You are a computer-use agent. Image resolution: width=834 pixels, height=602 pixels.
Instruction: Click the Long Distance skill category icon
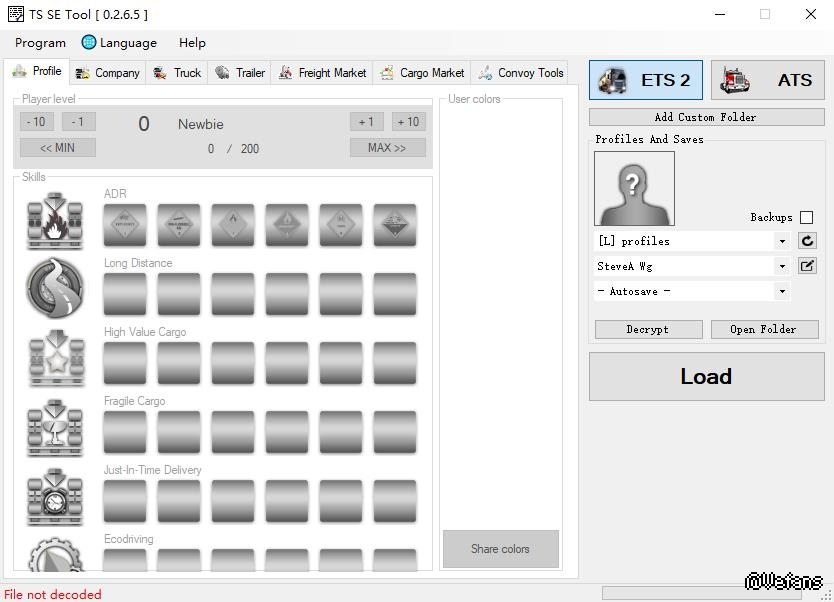(x=55, y=288)
